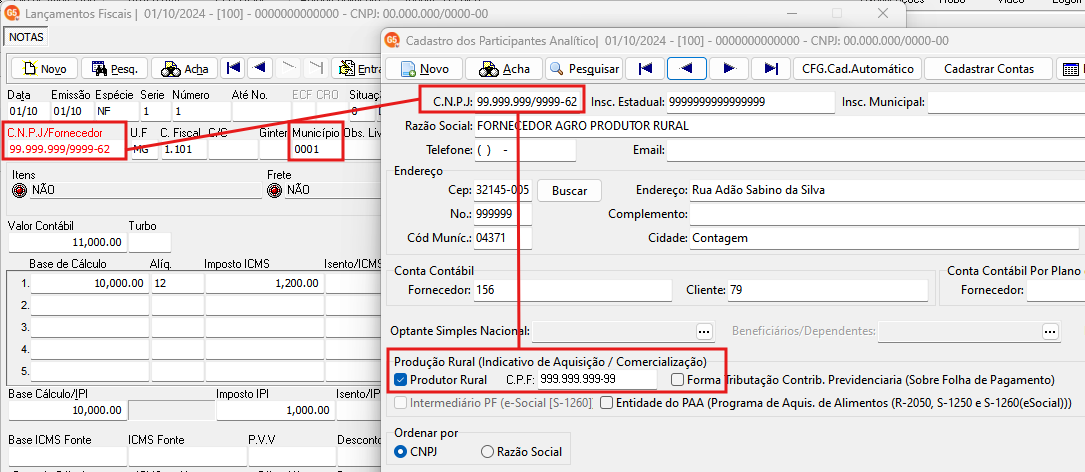
Task: Enable Forma Tributação Contrib. Previdenciaria checkbox
Action: [x=677, y=380]
